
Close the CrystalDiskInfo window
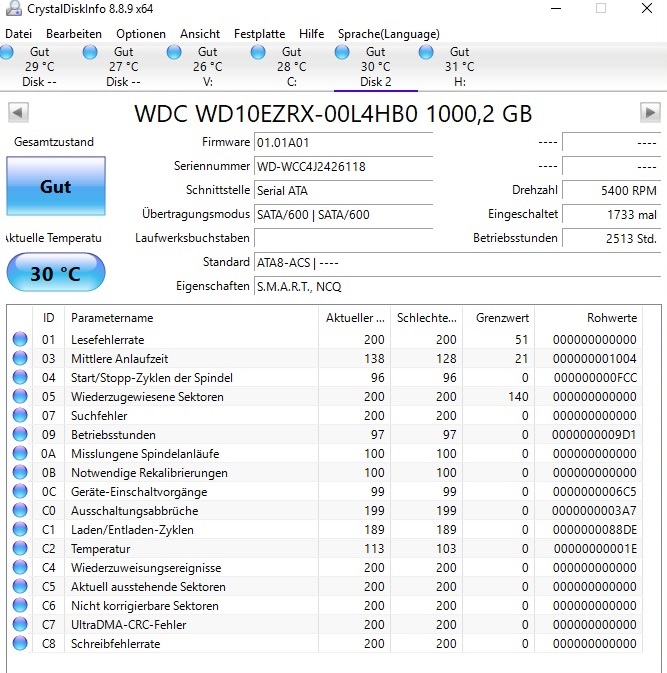pyautogui.click(x=647, y=8)
